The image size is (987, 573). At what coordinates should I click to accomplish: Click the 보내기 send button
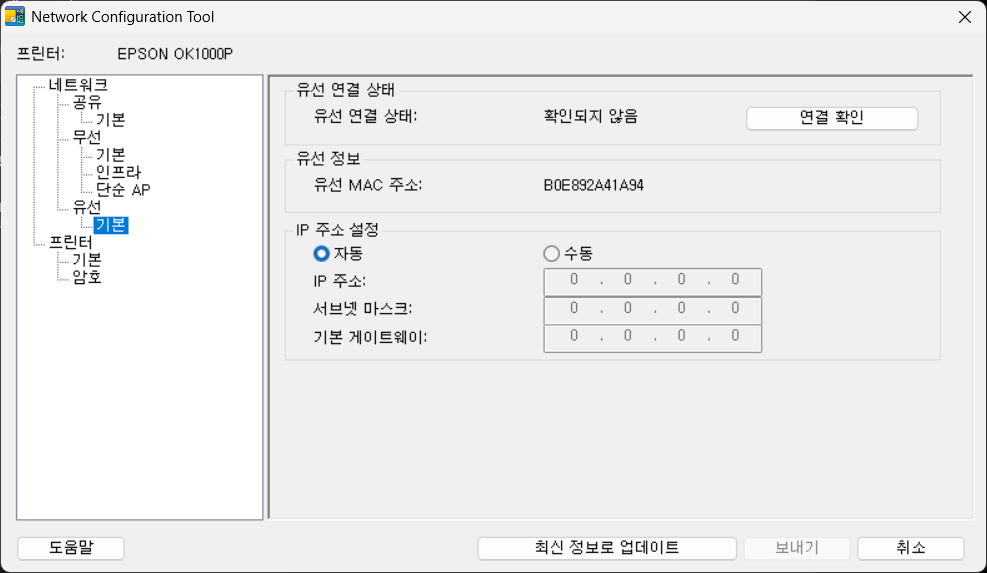click(797, 548)
